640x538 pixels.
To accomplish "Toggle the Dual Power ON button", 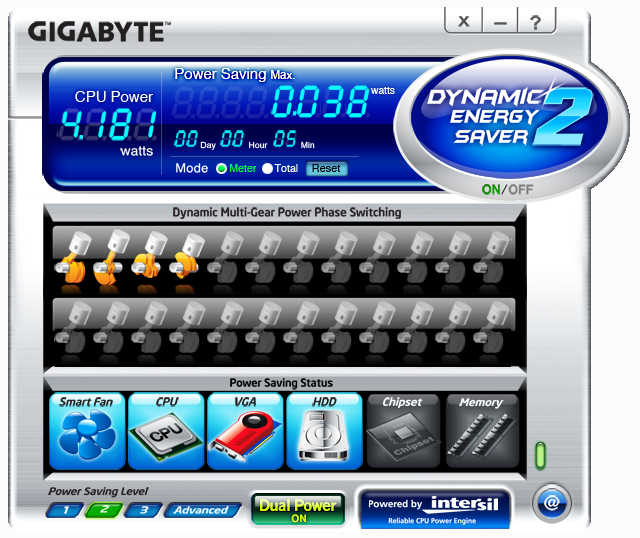I will click(297, 509).
